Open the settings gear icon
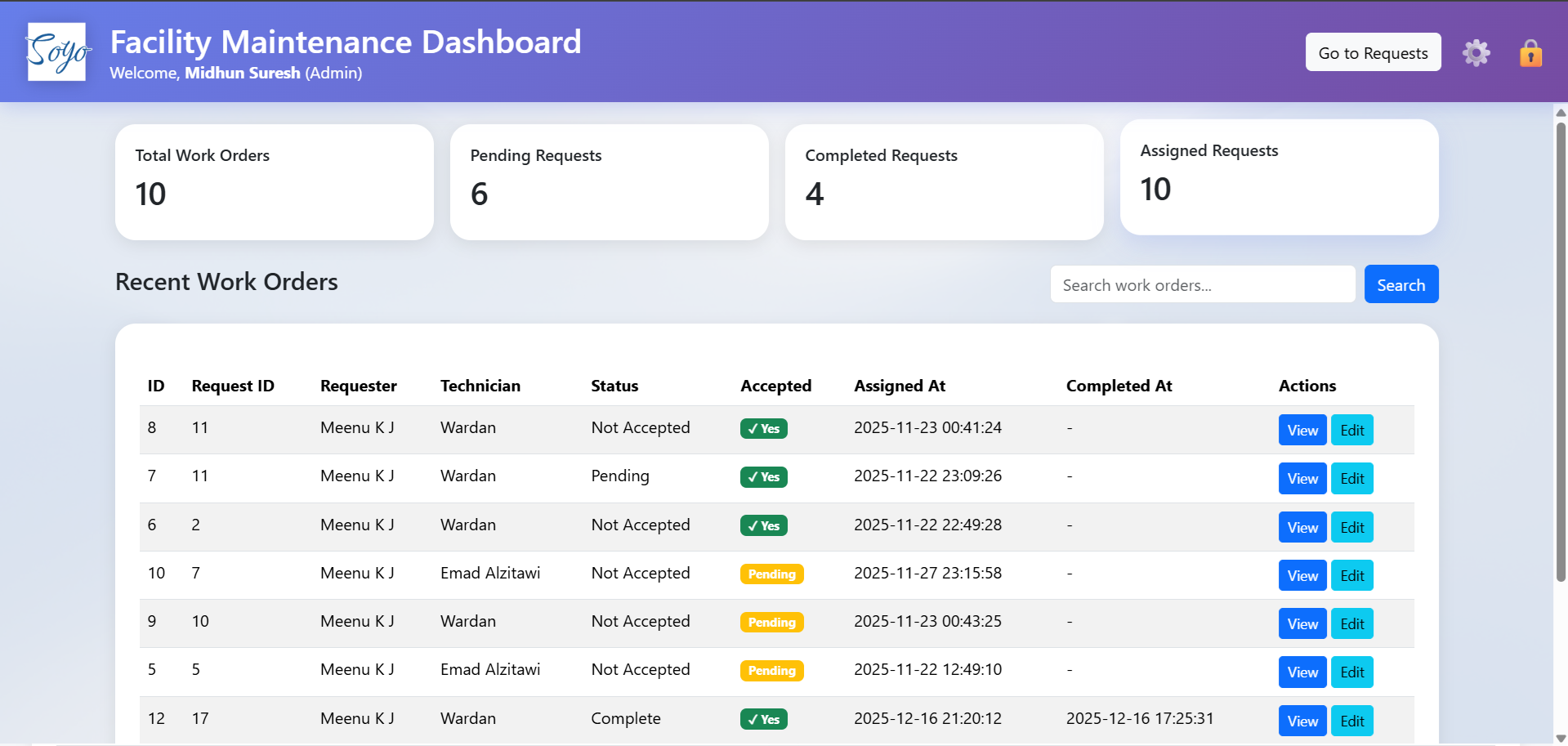Viewport: 1568px width, 746px height. pos(1476,51)
